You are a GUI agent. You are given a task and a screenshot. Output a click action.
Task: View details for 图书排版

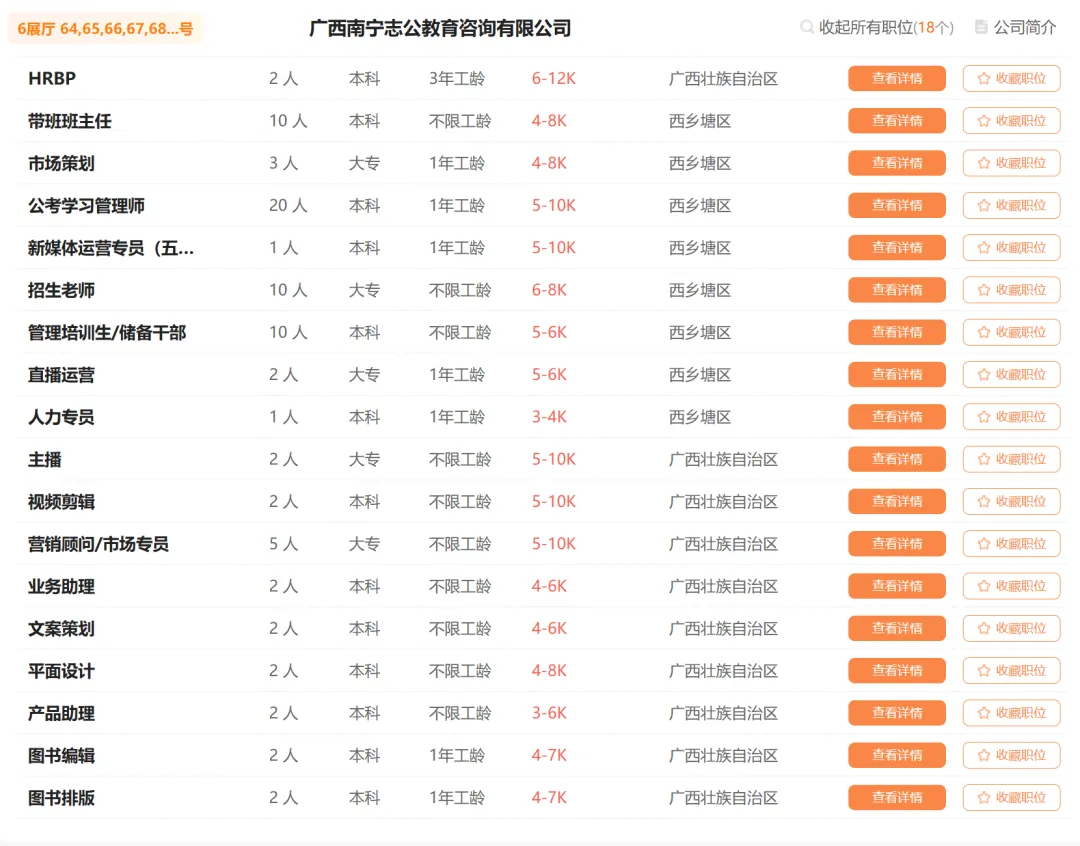coord(897,798)
